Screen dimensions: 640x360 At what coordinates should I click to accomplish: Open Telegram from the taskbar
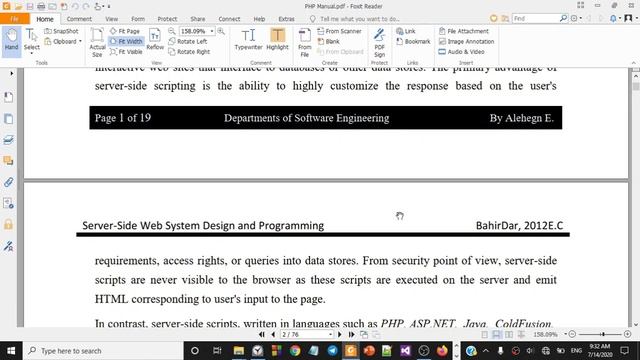[x=333, y=351]
